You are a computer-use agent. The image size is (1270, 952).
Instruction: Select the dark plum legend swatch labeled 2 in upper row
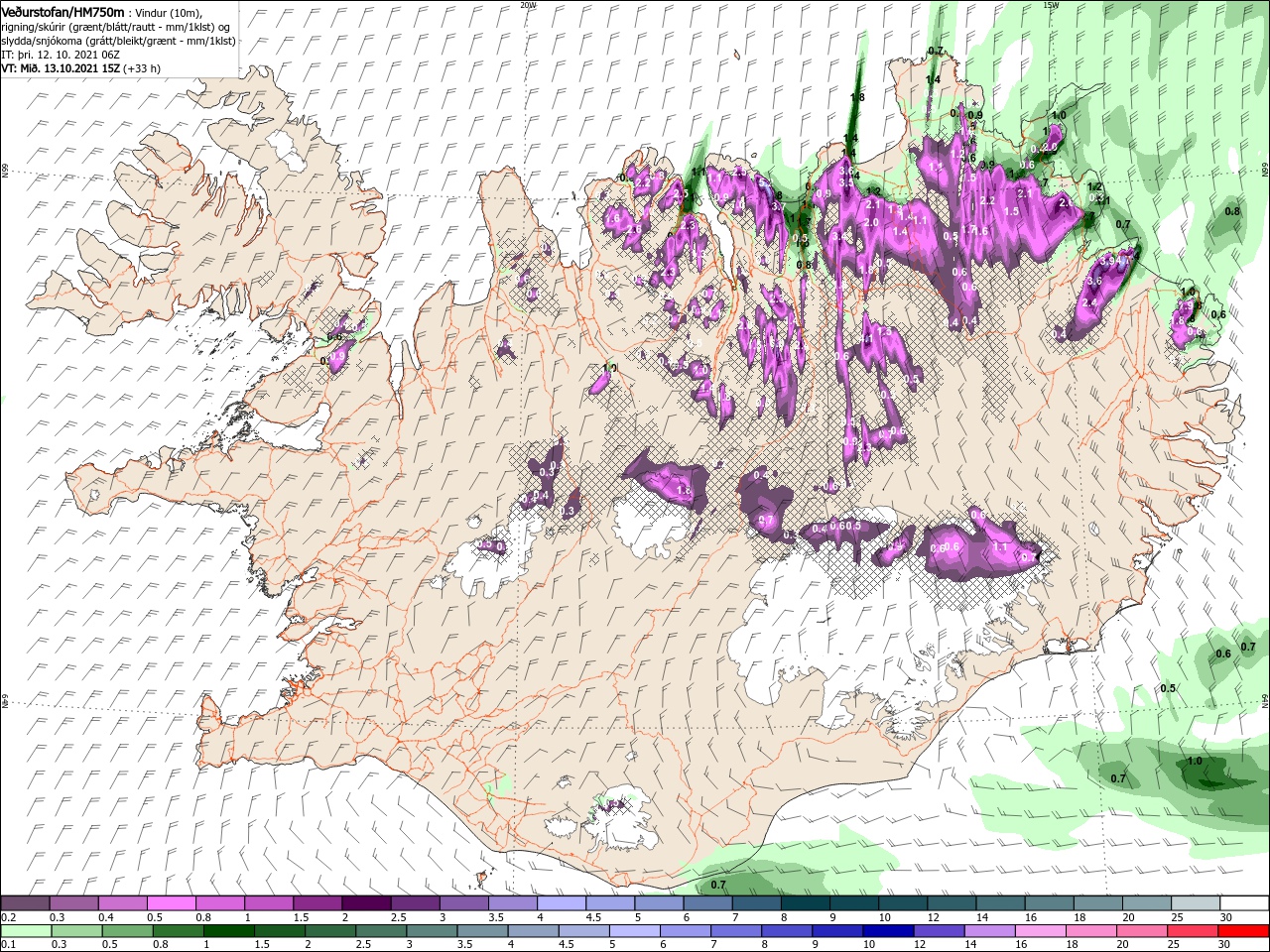point(366,903)
